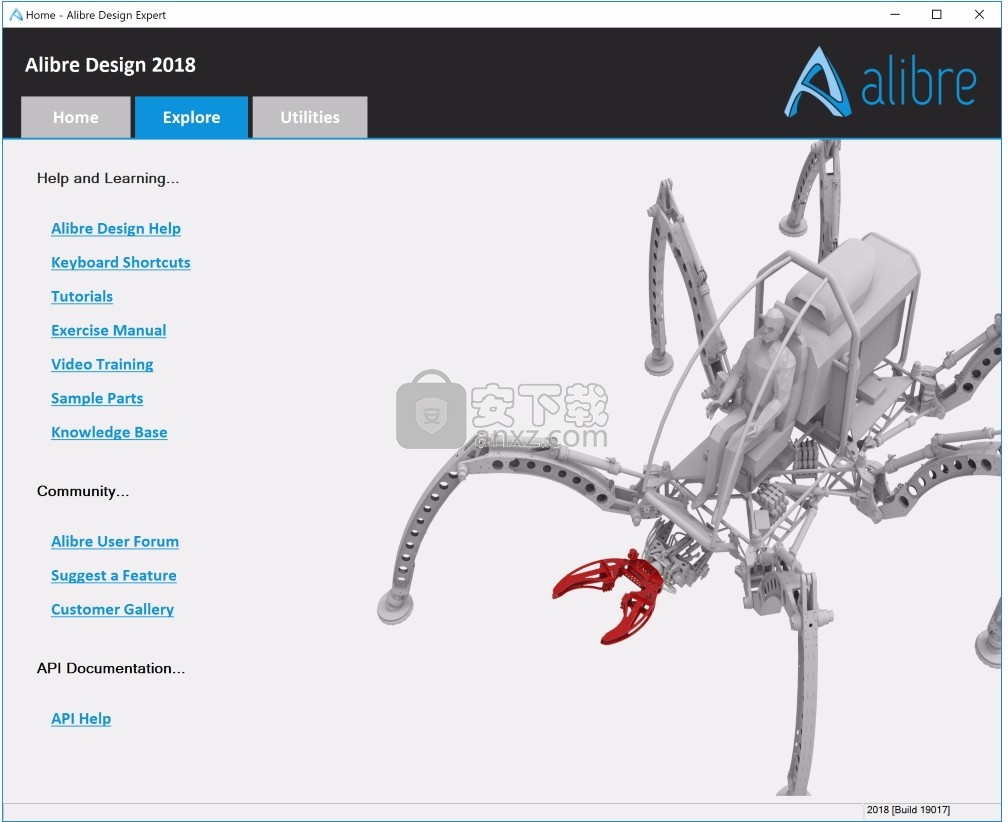1008x822 pixels.
Task: Click the Alibre app icon in title bar
Action: [x=15, y=15]
